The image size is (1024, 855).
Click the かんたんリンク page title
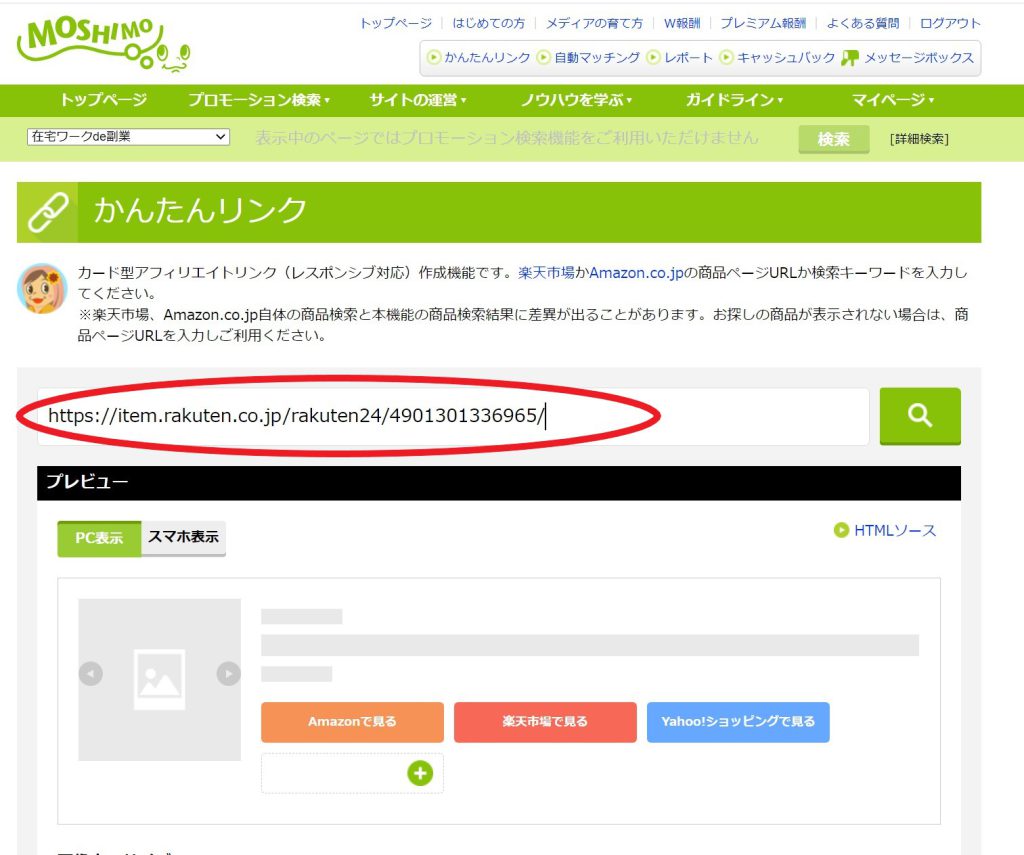pyautogui.click(x=200, y=211)
